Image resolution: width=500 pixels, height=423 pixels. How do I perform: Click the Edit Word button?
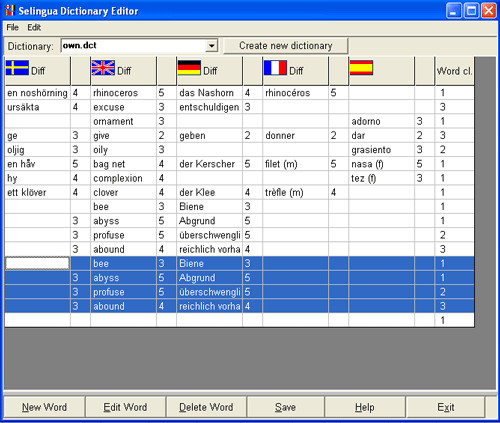click(125, 407)
